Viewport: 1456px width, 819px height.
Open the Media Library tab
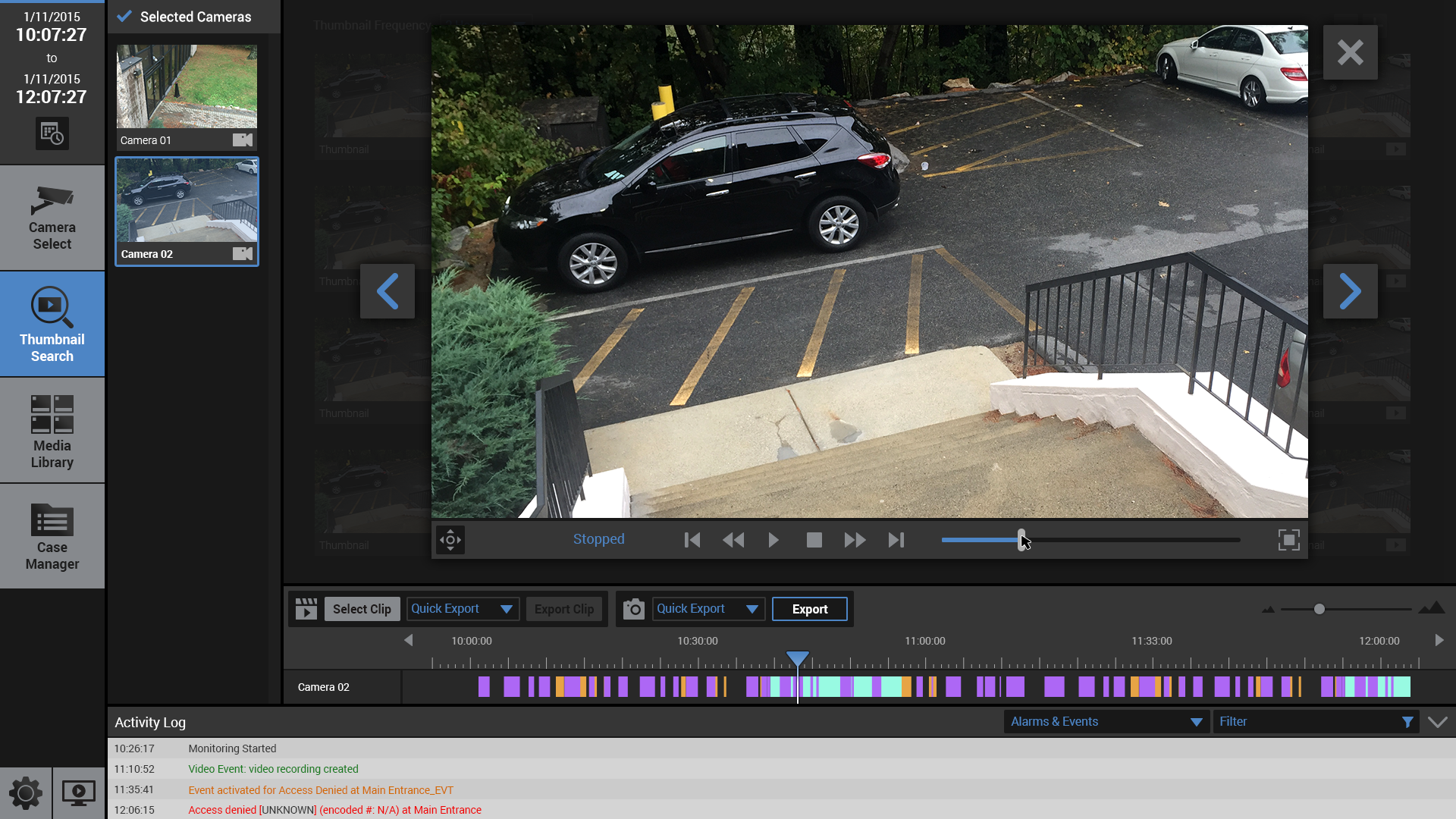click(52, 431)
